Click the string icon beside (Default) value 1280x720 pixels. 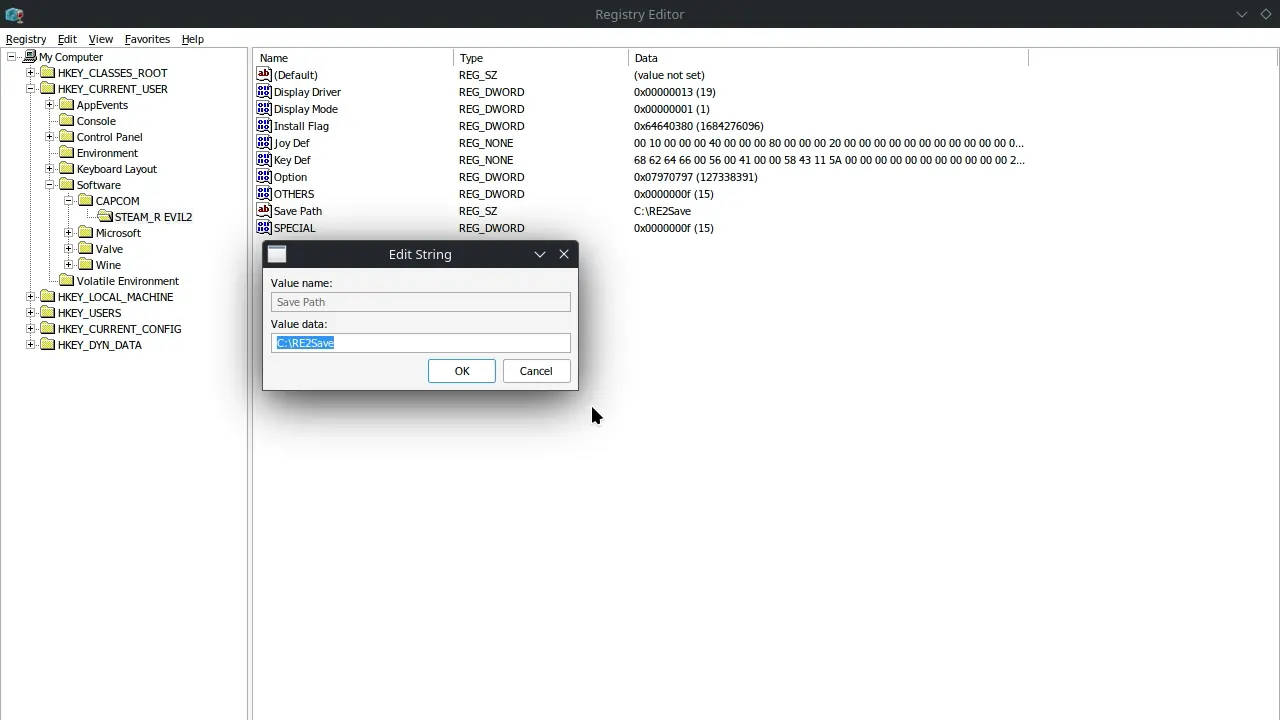click(x=264, y=75)
